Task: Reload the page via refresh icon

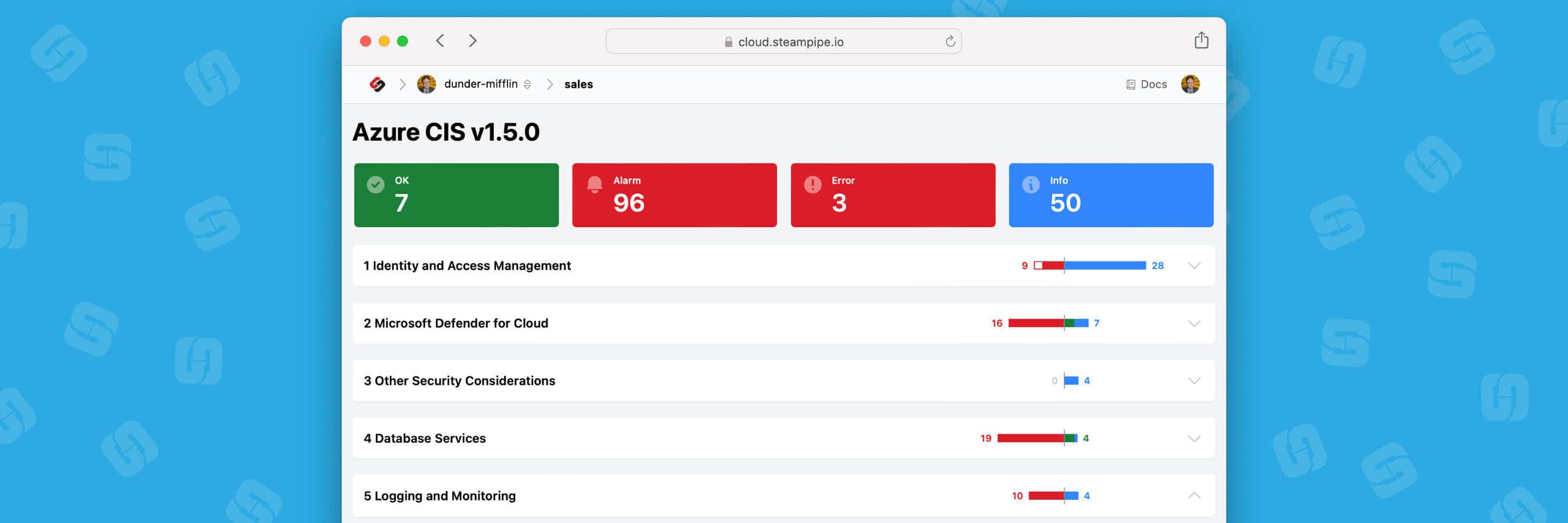Action: pyautogui.click(x=950, y=41)
